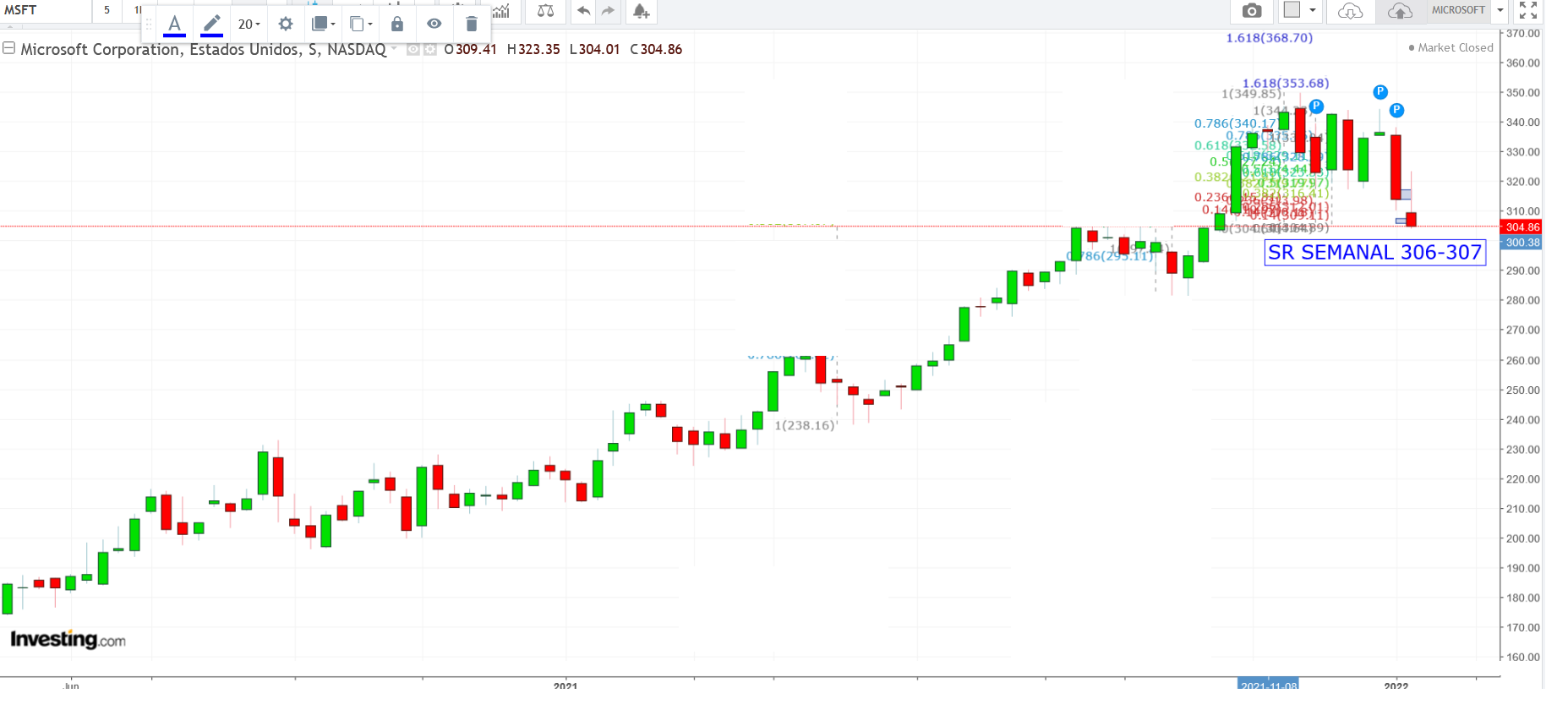Click the 1(238.16) Fibonacci label
Screen dimensions: 1568x710
point(805,425)
